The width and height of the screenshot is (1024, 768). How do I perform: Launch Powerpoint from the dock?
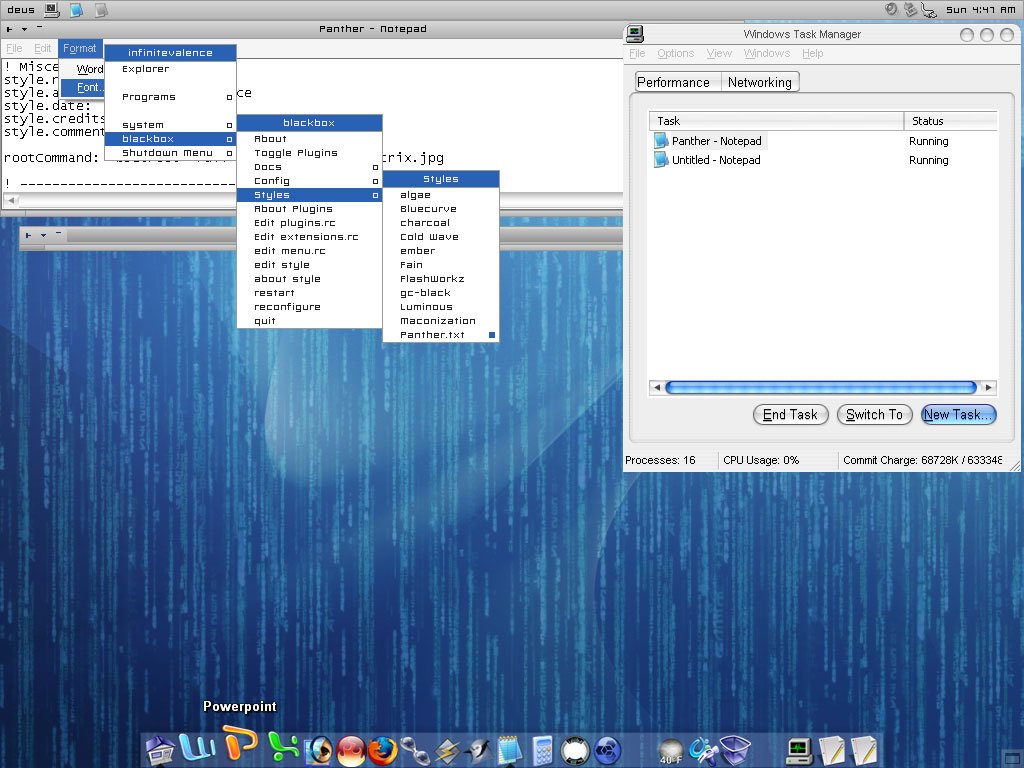click(x=239, y=744)
